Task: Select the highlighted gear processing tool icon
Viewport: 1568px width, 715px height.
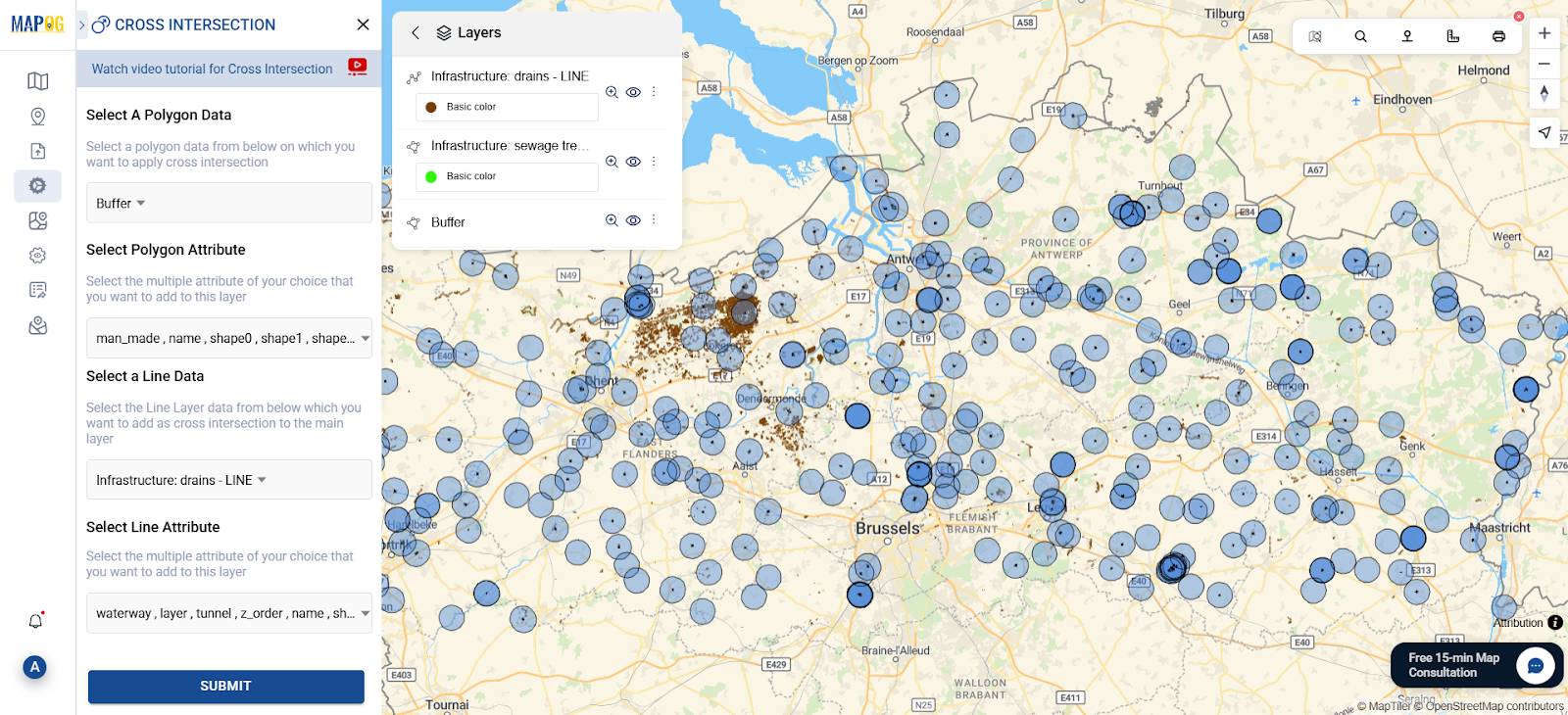Action: [38, 186]
